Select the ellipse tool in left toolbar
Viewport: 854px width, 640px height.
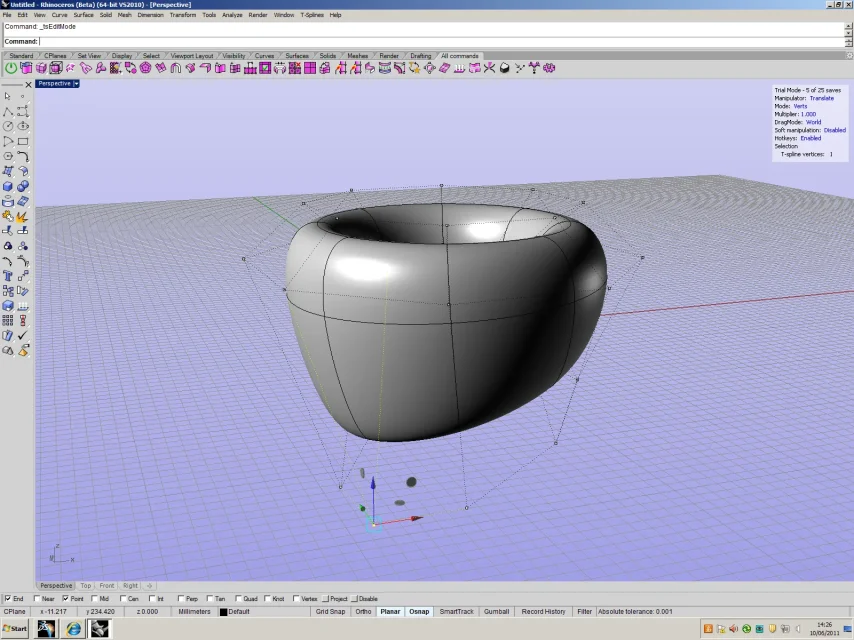23,126
